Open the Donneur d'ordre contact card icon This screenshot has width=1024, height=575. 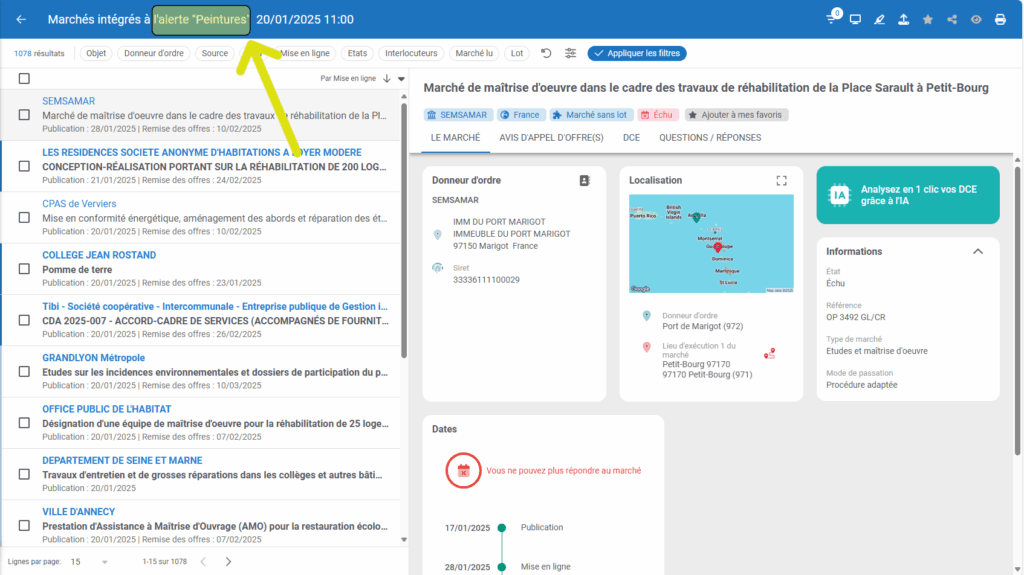(585, 181)
